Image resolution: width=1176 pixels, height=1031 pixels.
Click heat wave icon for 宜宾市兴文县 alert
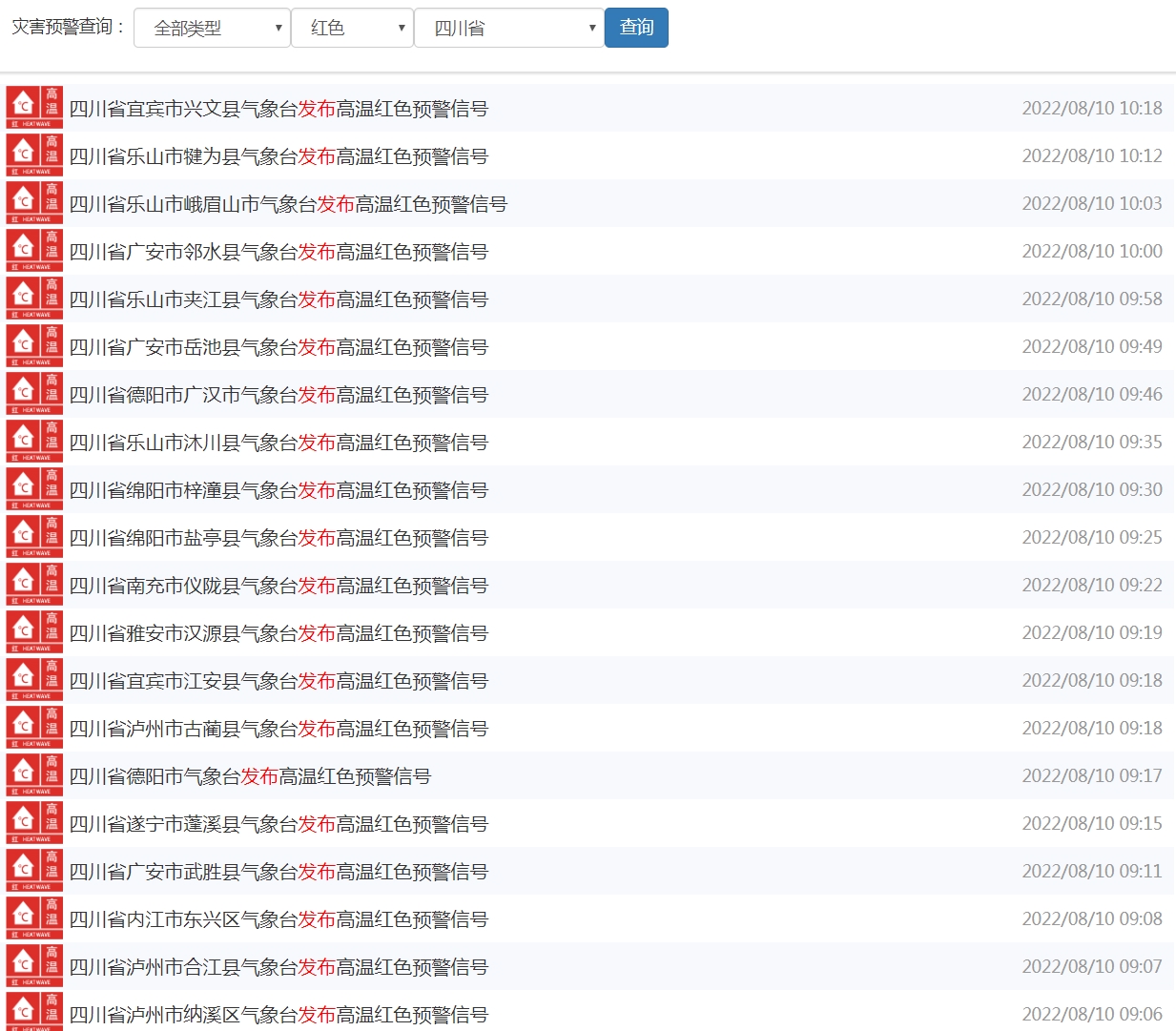click(x=34, y=108)
